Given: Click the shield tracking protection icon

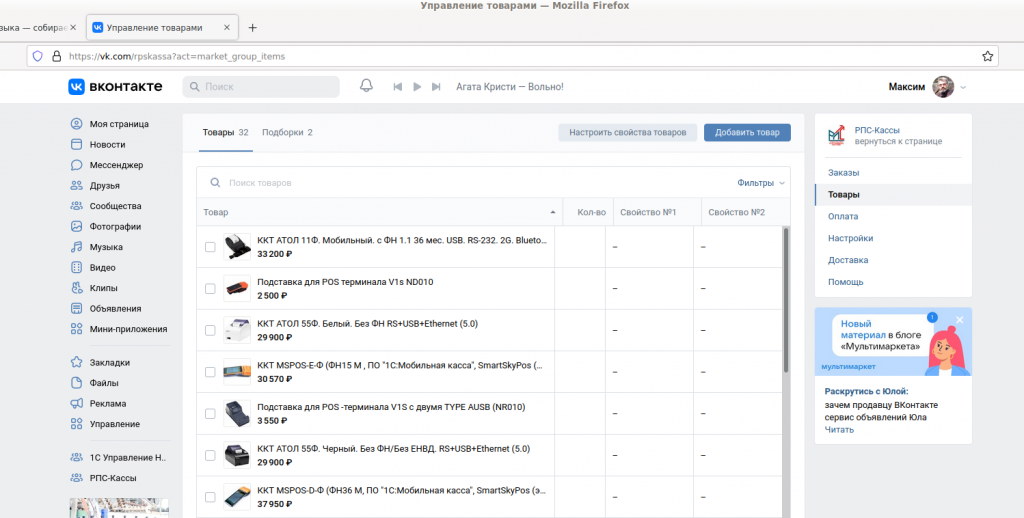Looking at the screenshot, I should [37, 56].
